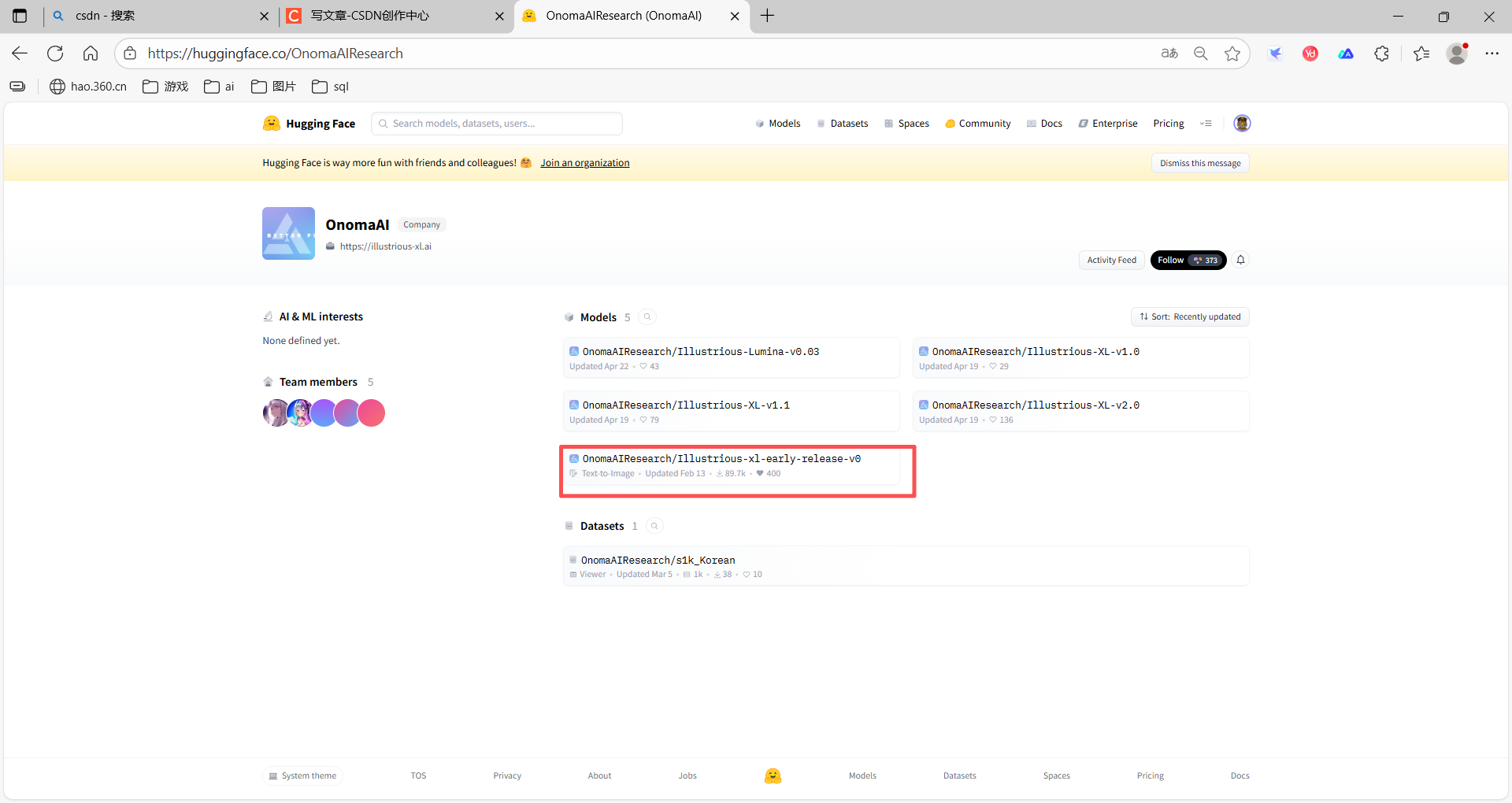This screenshot has height=803, width=1512.
Task: Click the Join an organization link
Action: coord(585,163)
